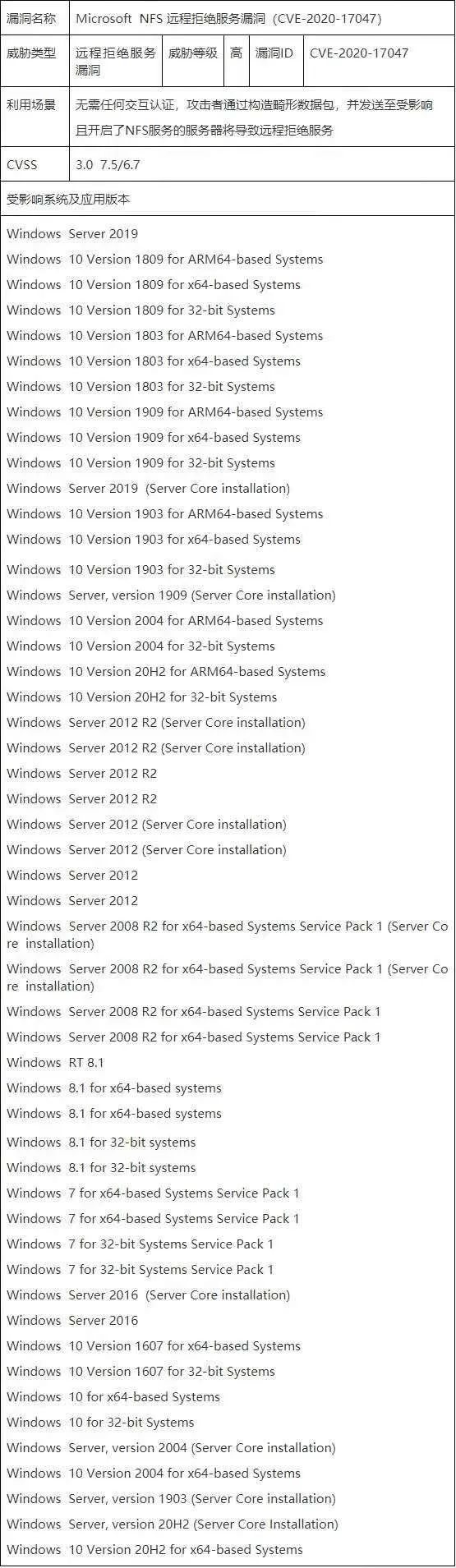Select Windows Server, version 2004 Server Core line
456x1568 pixels.
[171, 1448]
